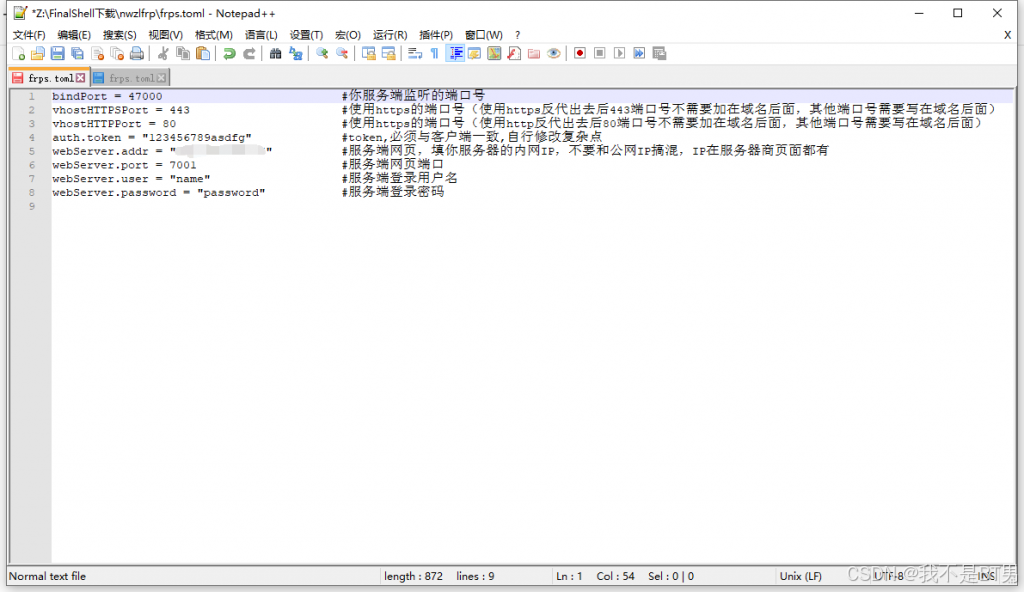Click 'length : 872' in status bar
The image size is (1024, 592).
coord(413,576)
